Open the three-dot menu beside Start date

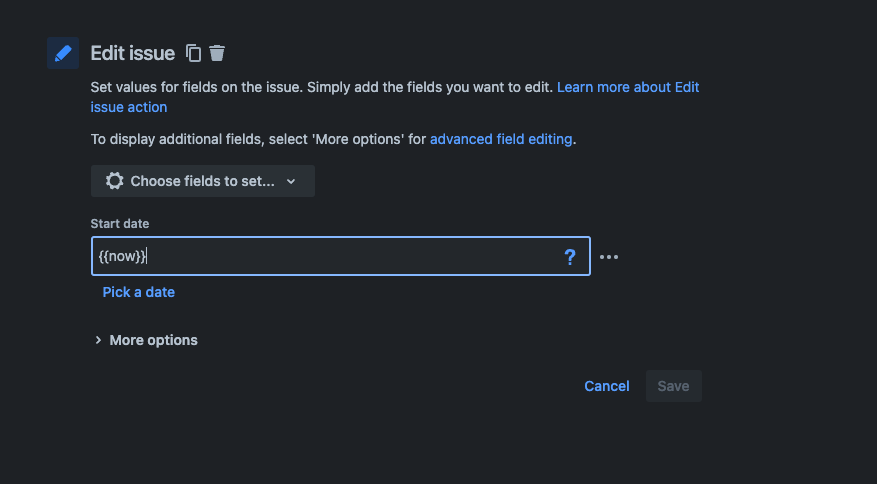609,257
